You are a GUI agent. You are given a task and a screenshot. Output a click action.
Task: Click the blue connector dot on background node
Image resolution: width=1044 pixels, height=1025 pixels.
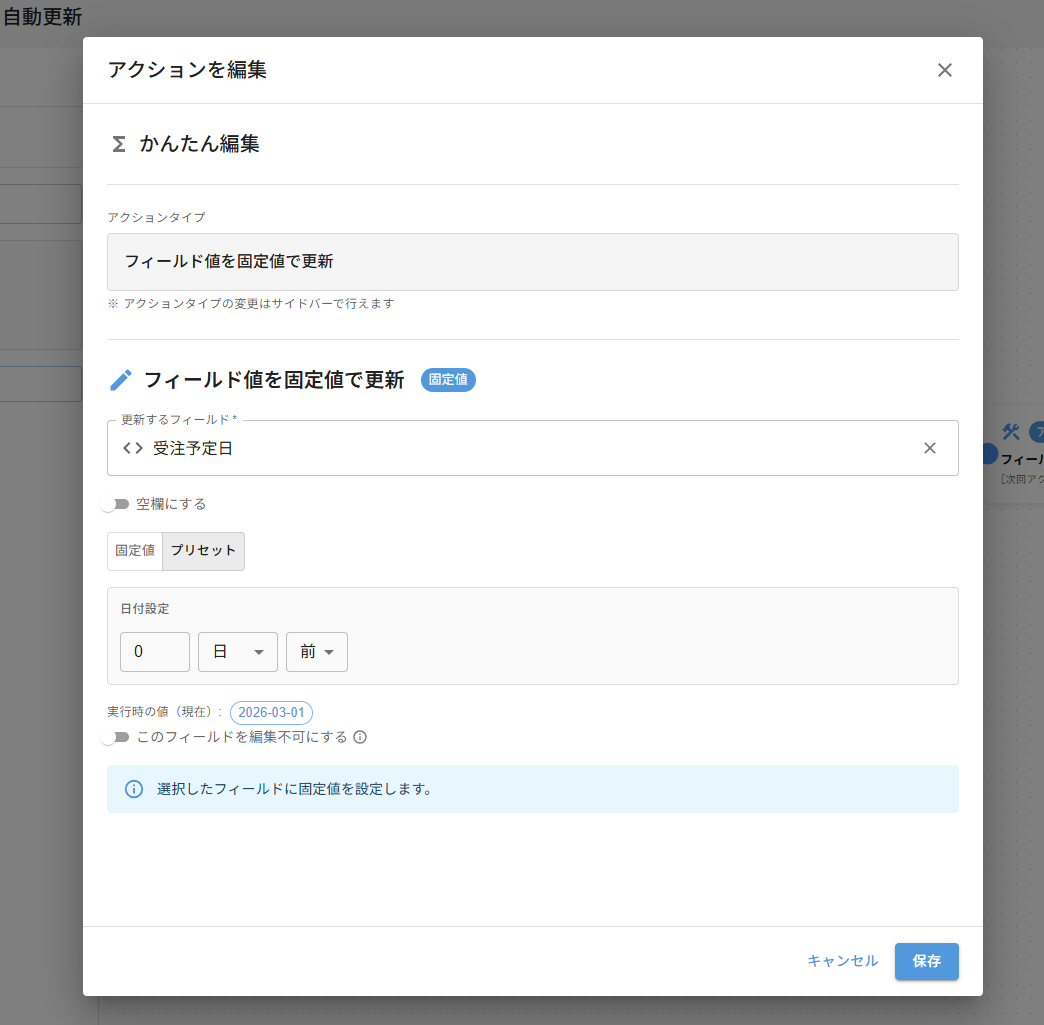coord(989,454)
